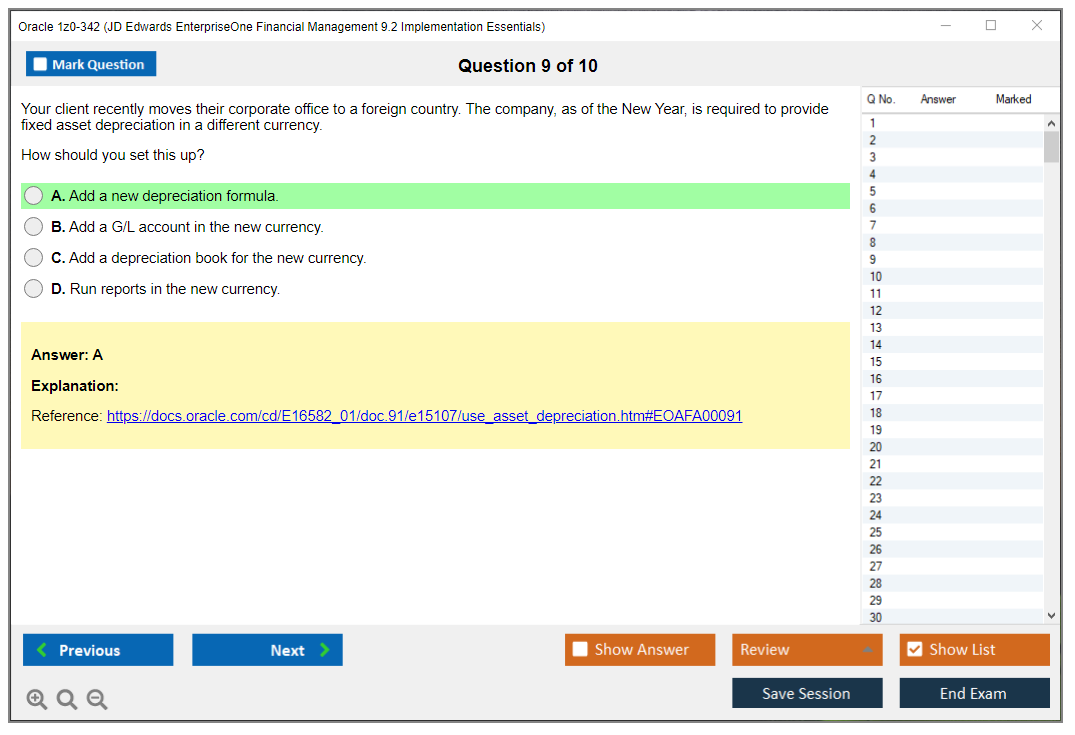Click the Save Session button
This screenshot has width=1075, height=735.
806,693
